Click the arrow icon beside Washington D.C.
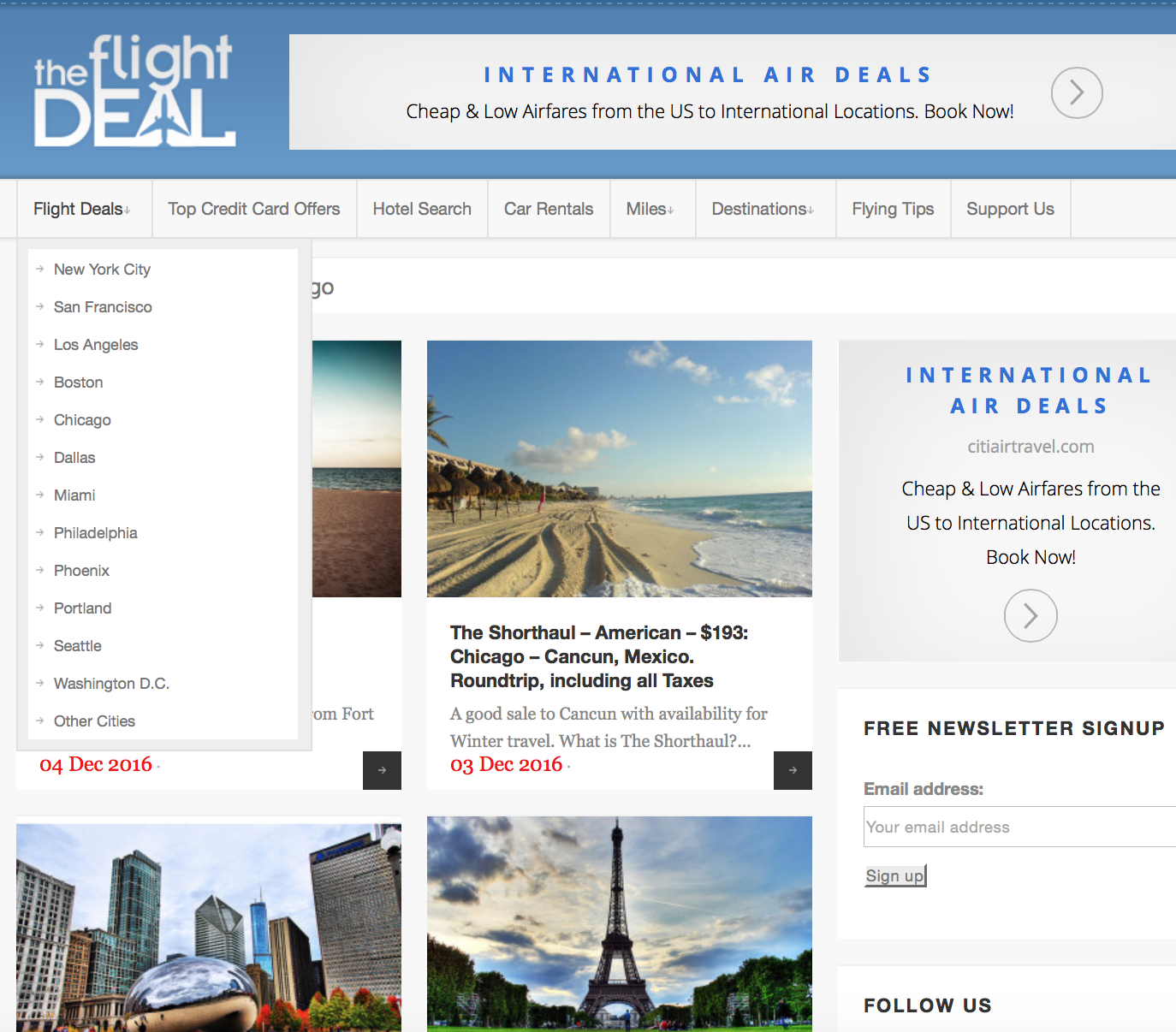The width and height of the screenshot is (1176, 1032). coord(40,683)
